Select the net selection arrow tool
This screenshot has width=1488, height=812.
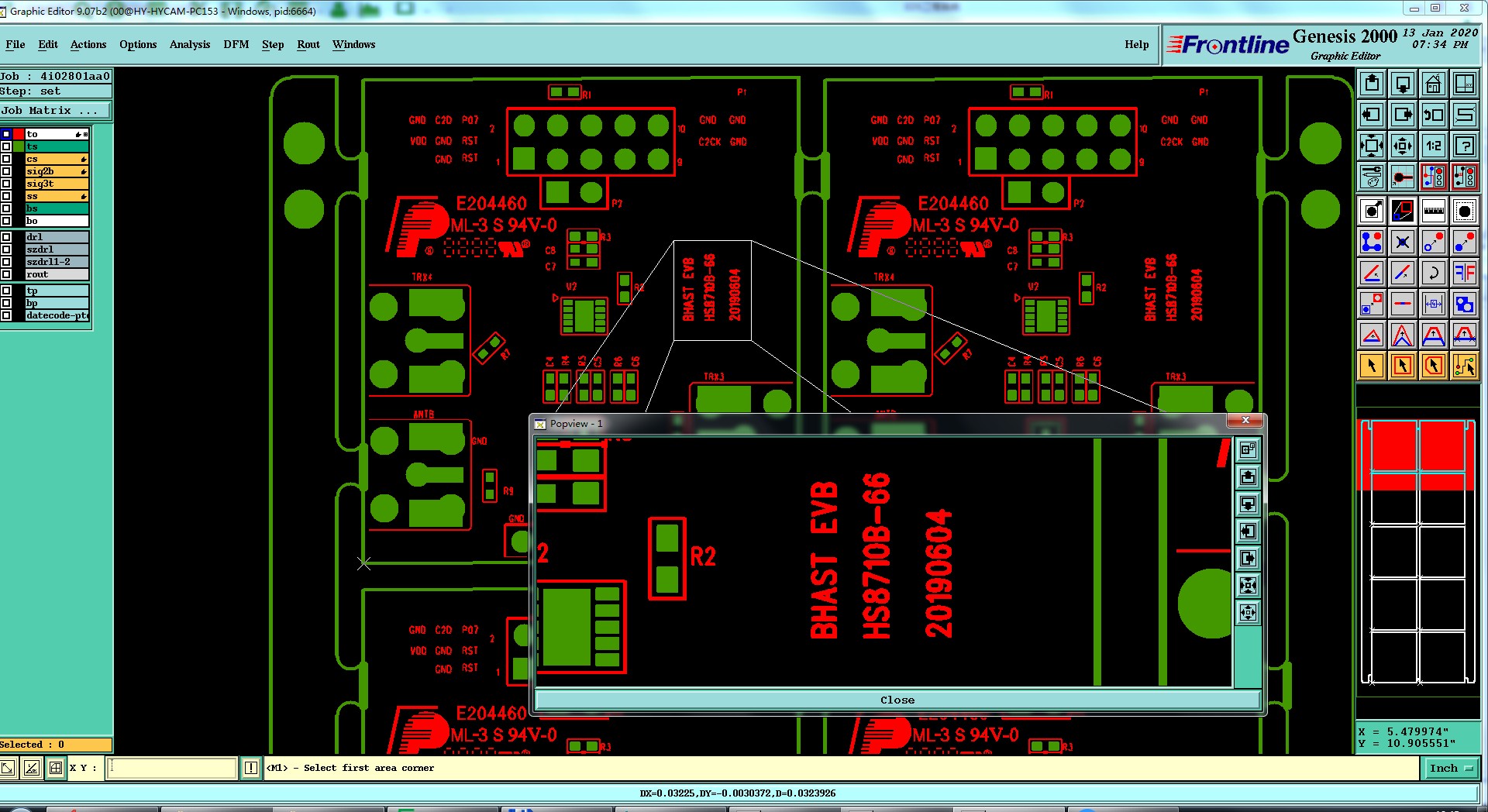click(x=1465, y=366)
